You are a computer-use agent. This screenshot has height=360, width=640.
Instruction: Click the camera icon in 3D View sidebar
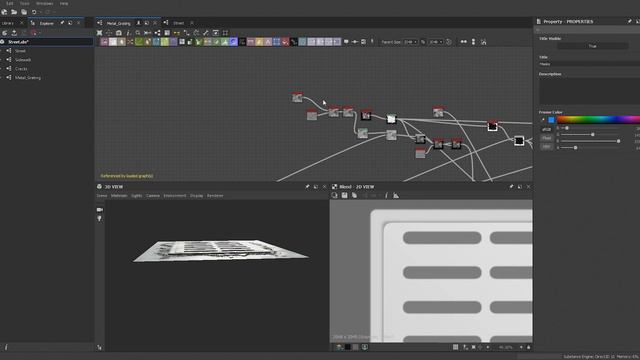[100, 210]
